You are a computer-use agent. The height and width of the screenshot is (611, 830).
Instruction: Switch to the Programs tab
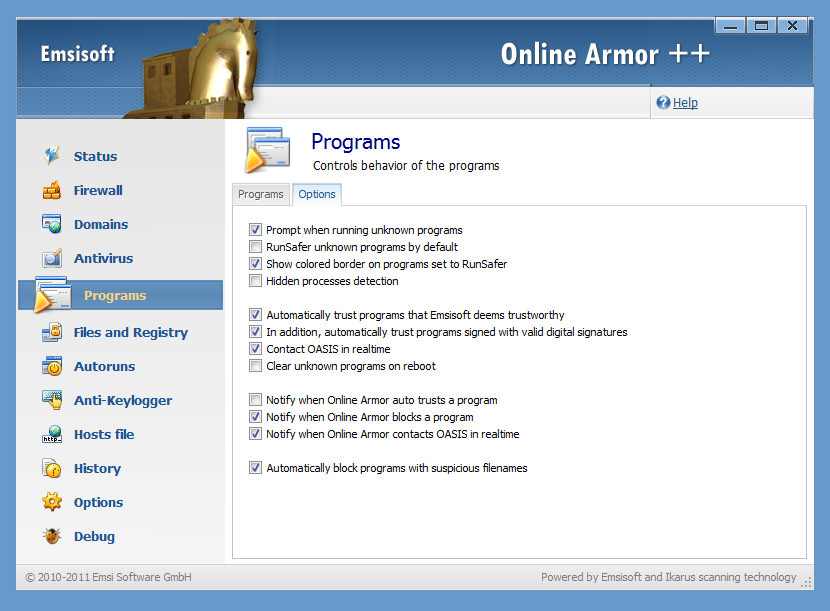tap(260, 194)
